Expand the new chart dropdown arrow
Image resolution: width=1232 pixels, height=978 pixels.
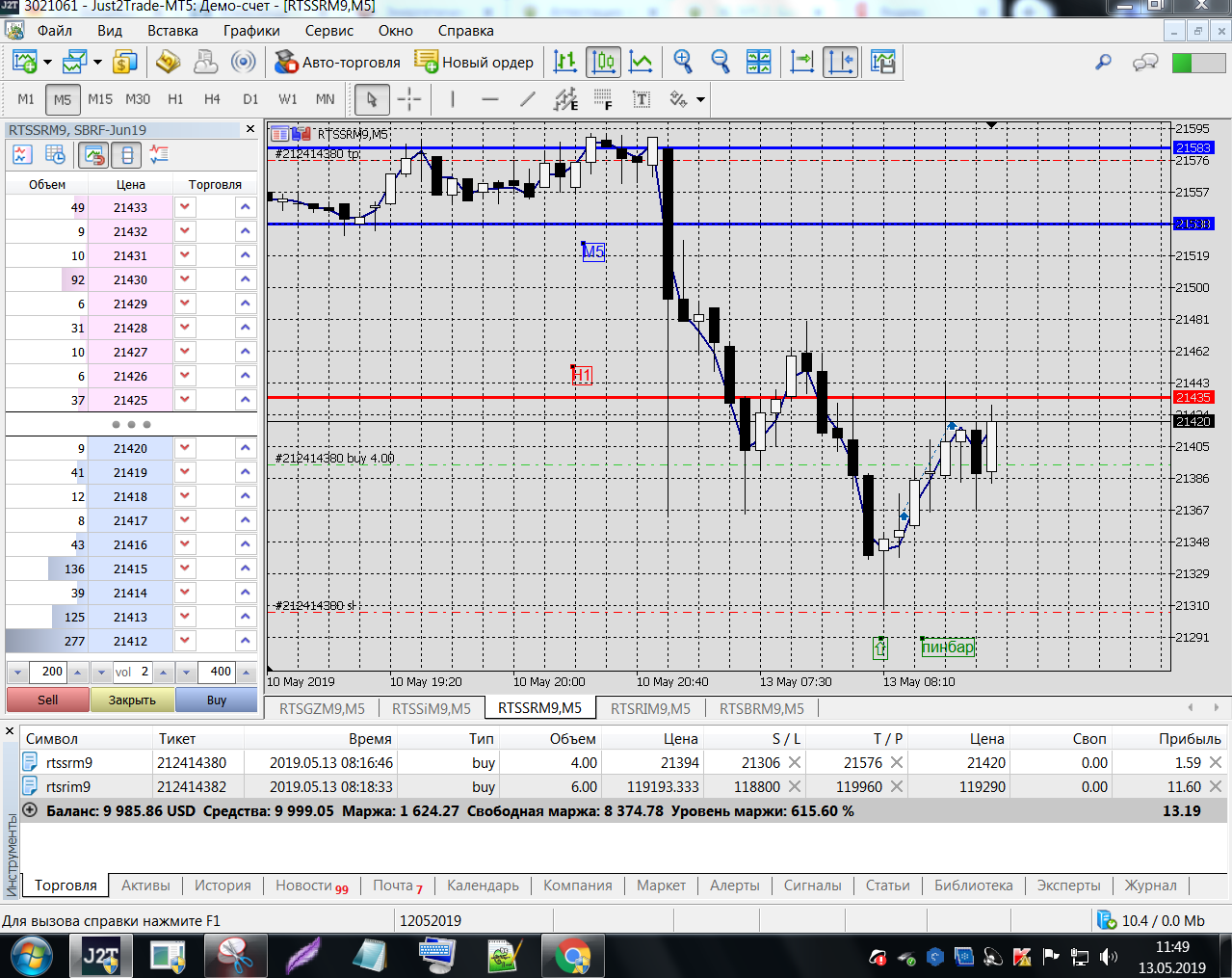coord(47,64)
